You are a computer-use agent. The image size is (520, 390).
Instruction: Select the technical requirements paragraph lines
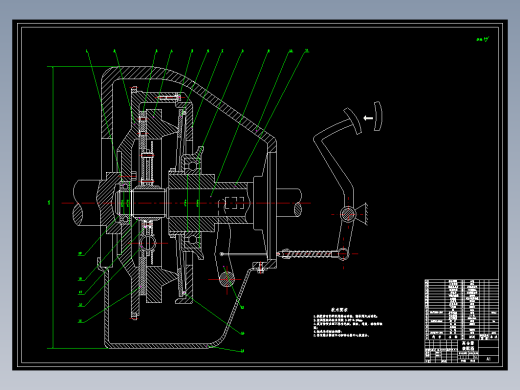(x=347, y=326)
